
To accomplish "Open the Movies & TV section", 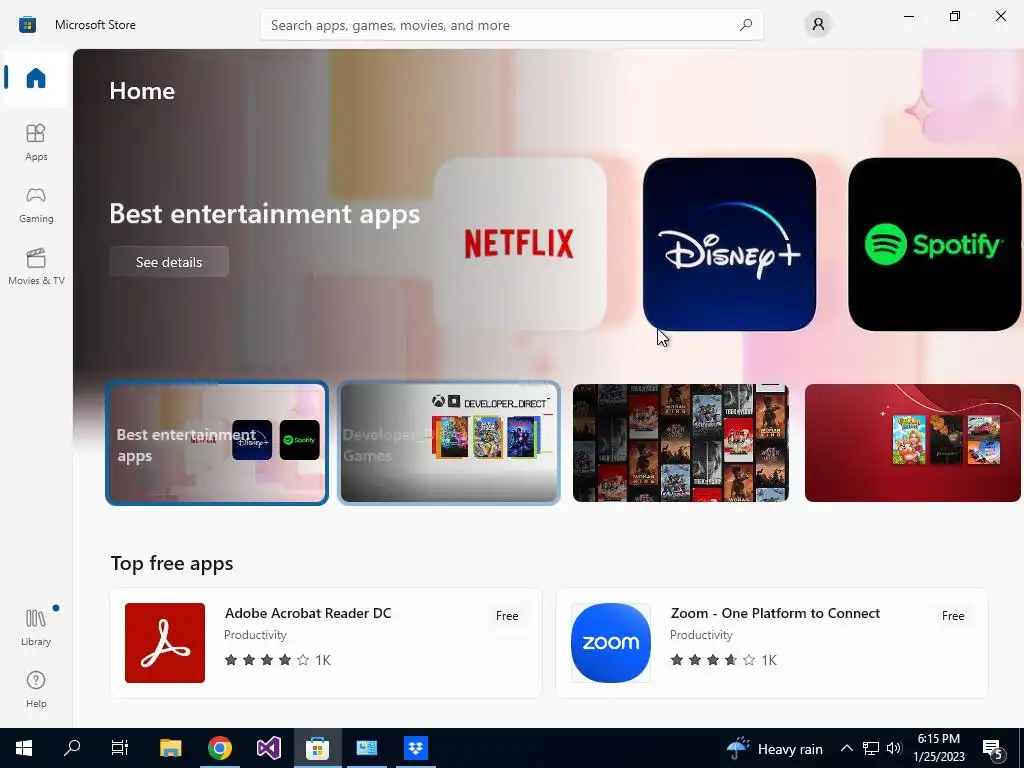I will point(36,266).
